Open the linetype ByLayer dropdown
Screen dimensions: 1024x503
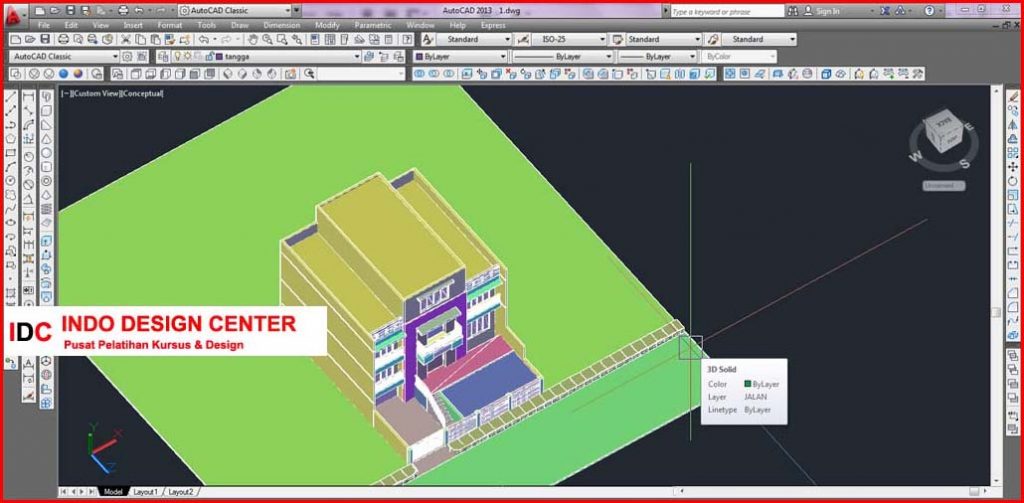coord(562,57)
